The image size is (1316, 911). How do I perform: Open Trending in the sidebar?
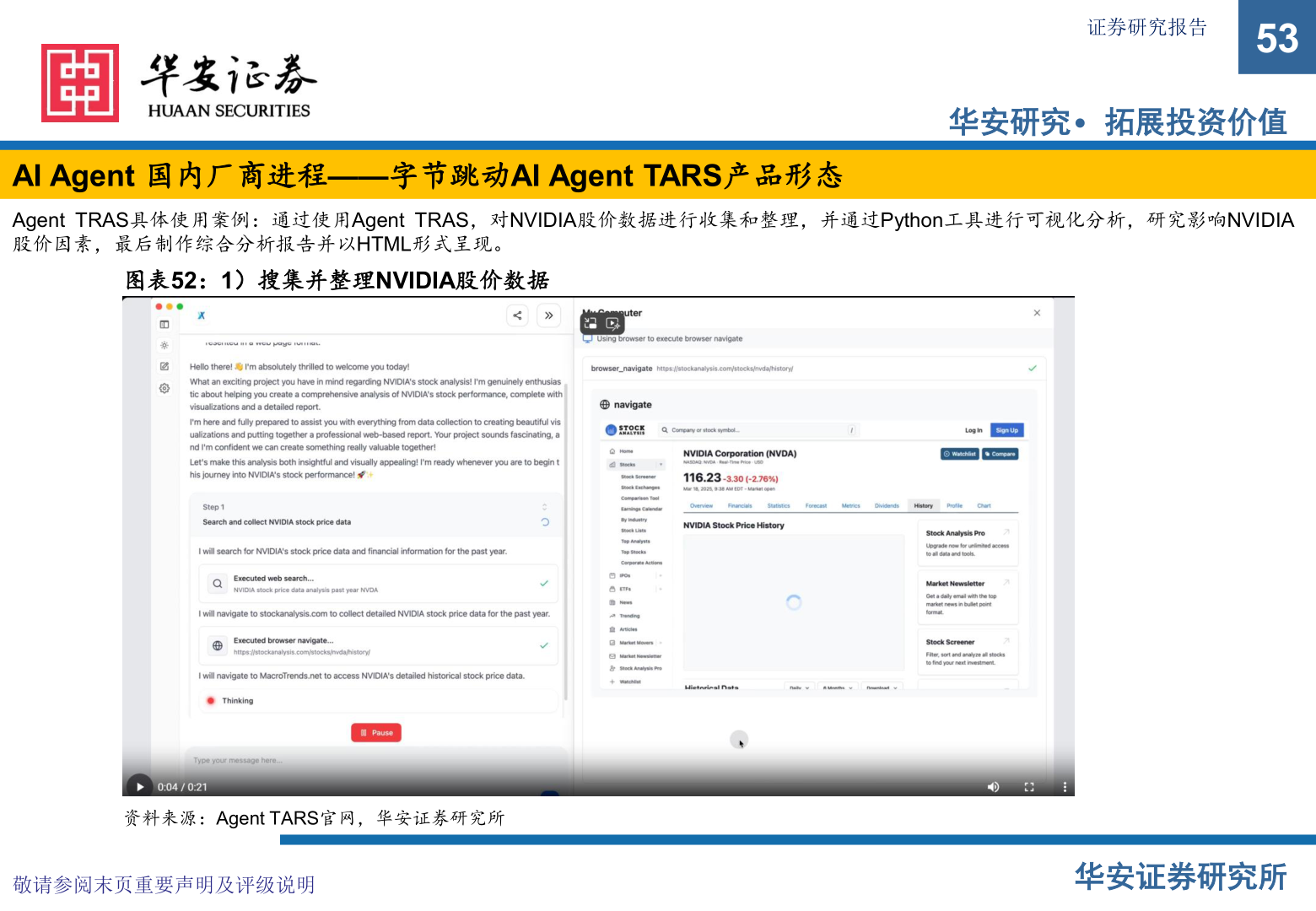point(629,616)
